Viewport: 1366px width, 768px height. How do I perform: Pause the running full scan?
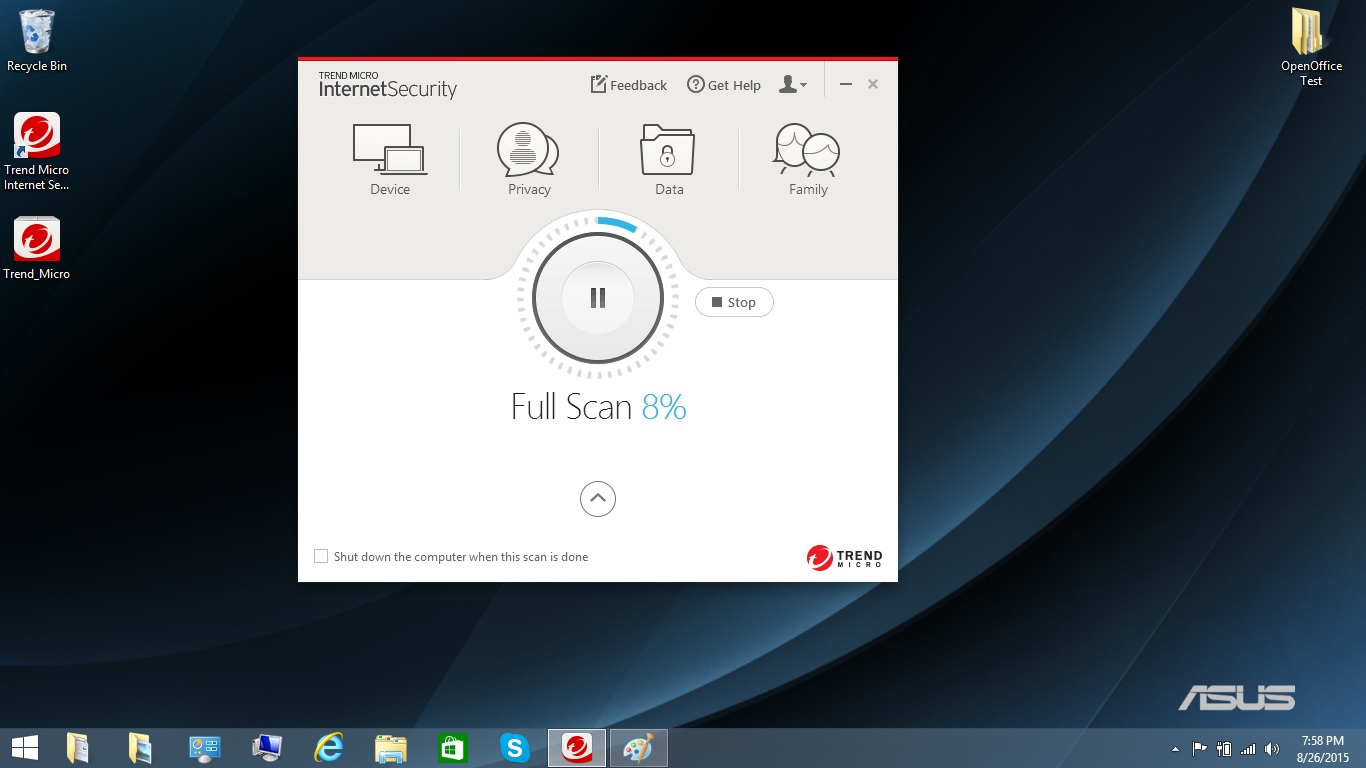pyautogui.click(x=598, y=298)
